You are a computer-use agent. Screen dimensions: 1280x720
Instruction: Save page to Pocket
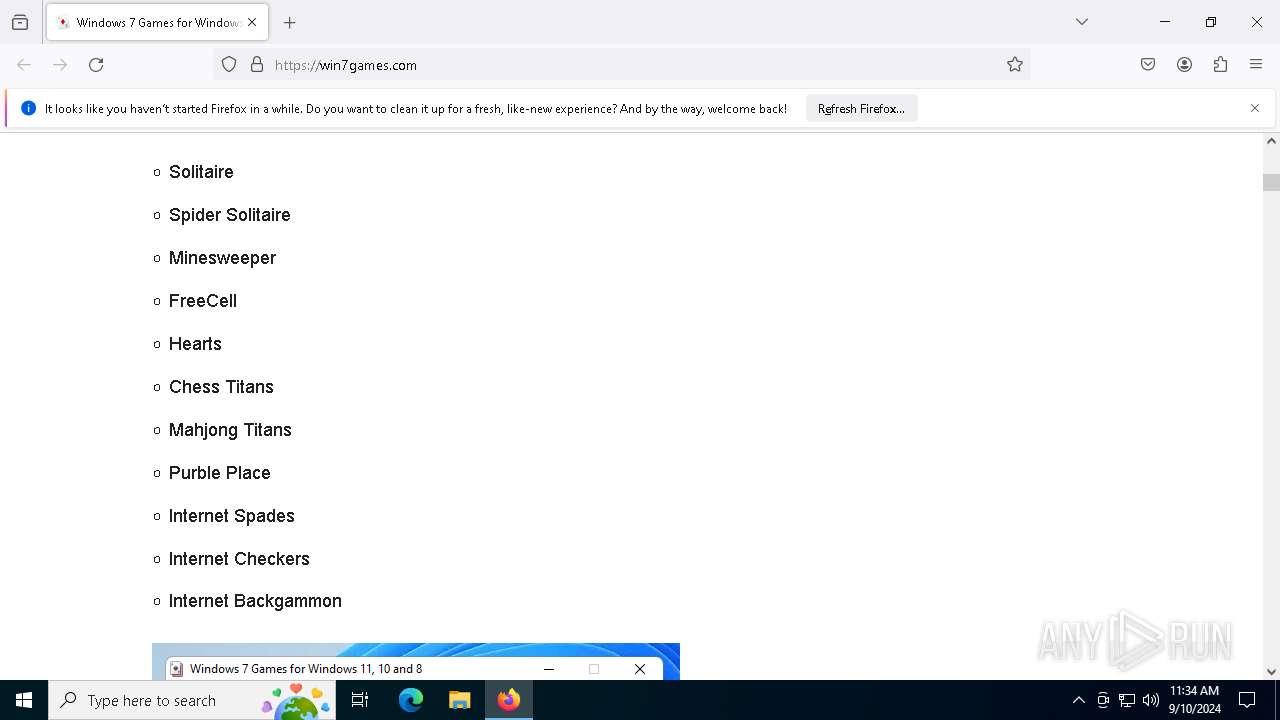[1148, 65]
